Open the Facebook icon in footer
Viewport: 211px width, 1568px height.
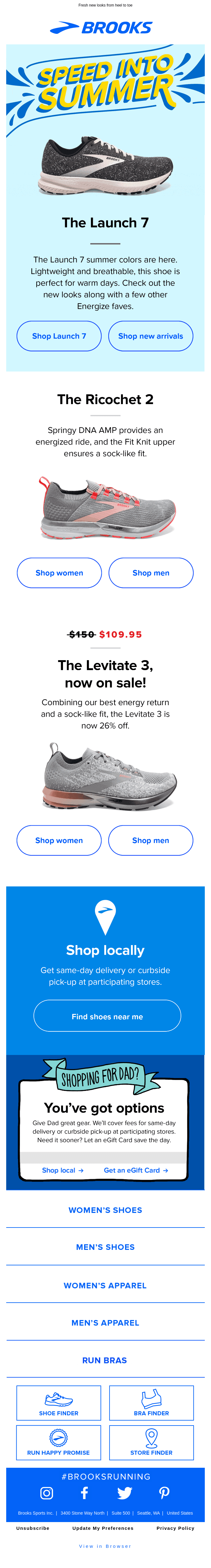tap(84, 1493)
